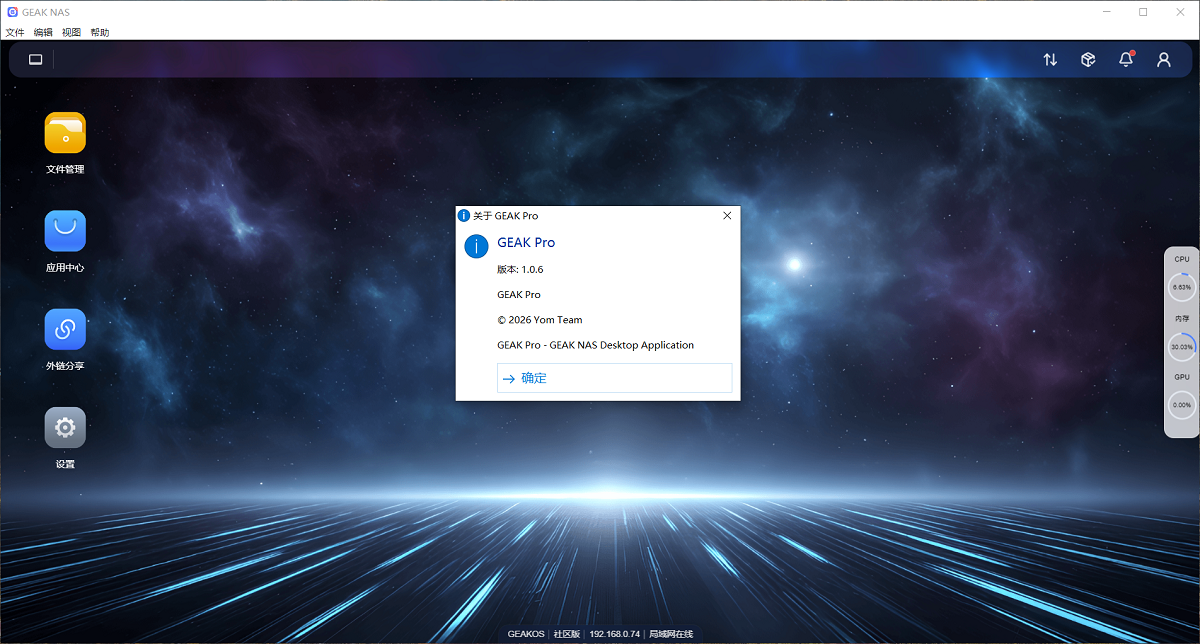Screen dimensions: 1200x644
Task: Open the notification bell
Action: (x=1126, y=60)
